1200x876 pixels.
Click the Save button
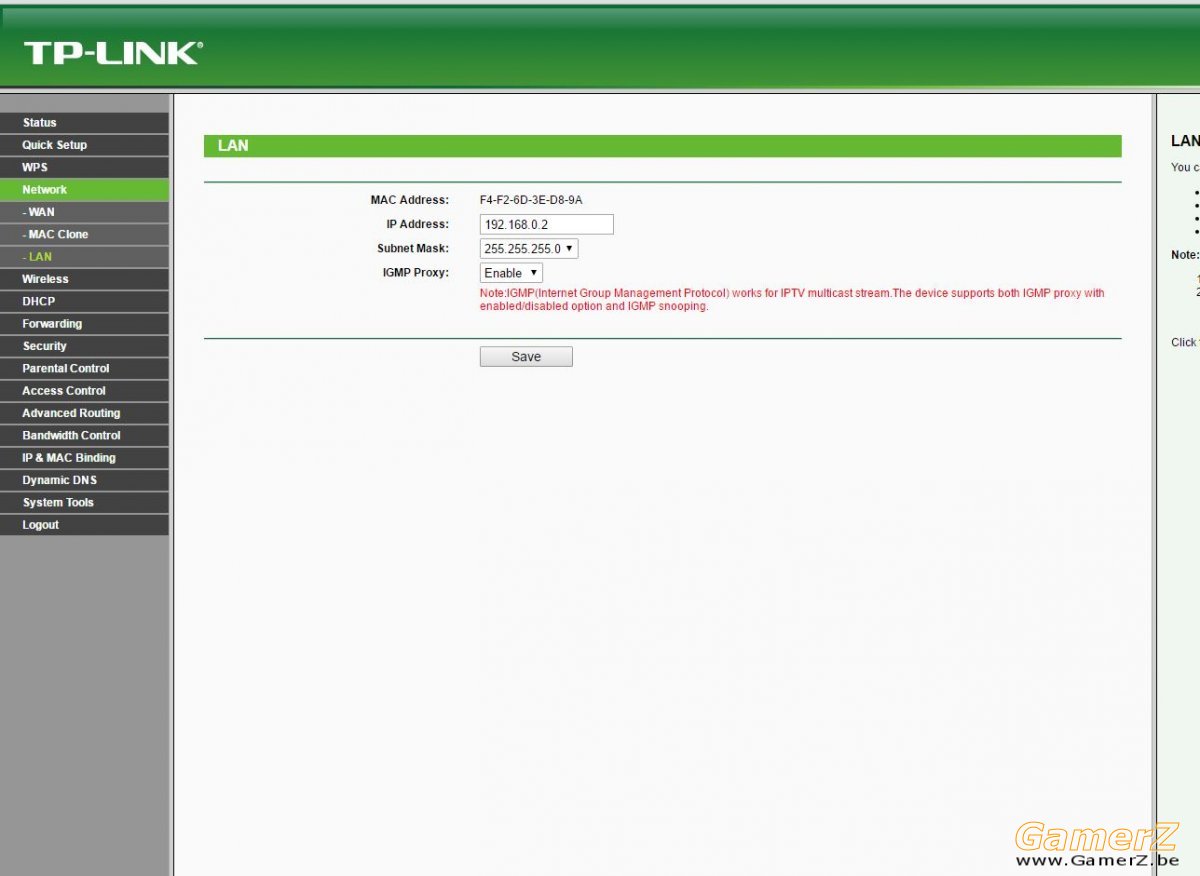pos(526,357)
